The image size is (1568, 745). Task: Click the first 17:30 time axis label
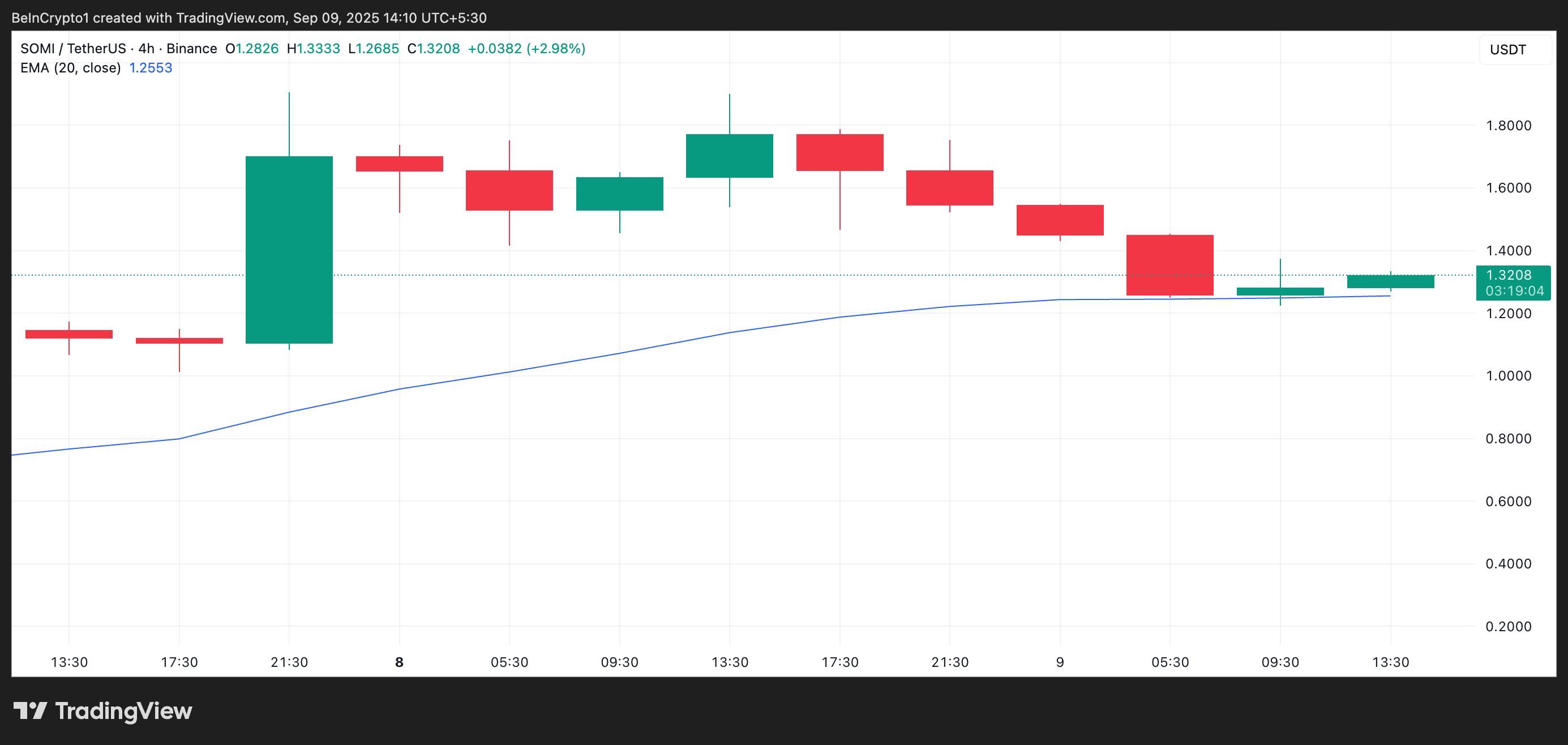tap(179, 662)
